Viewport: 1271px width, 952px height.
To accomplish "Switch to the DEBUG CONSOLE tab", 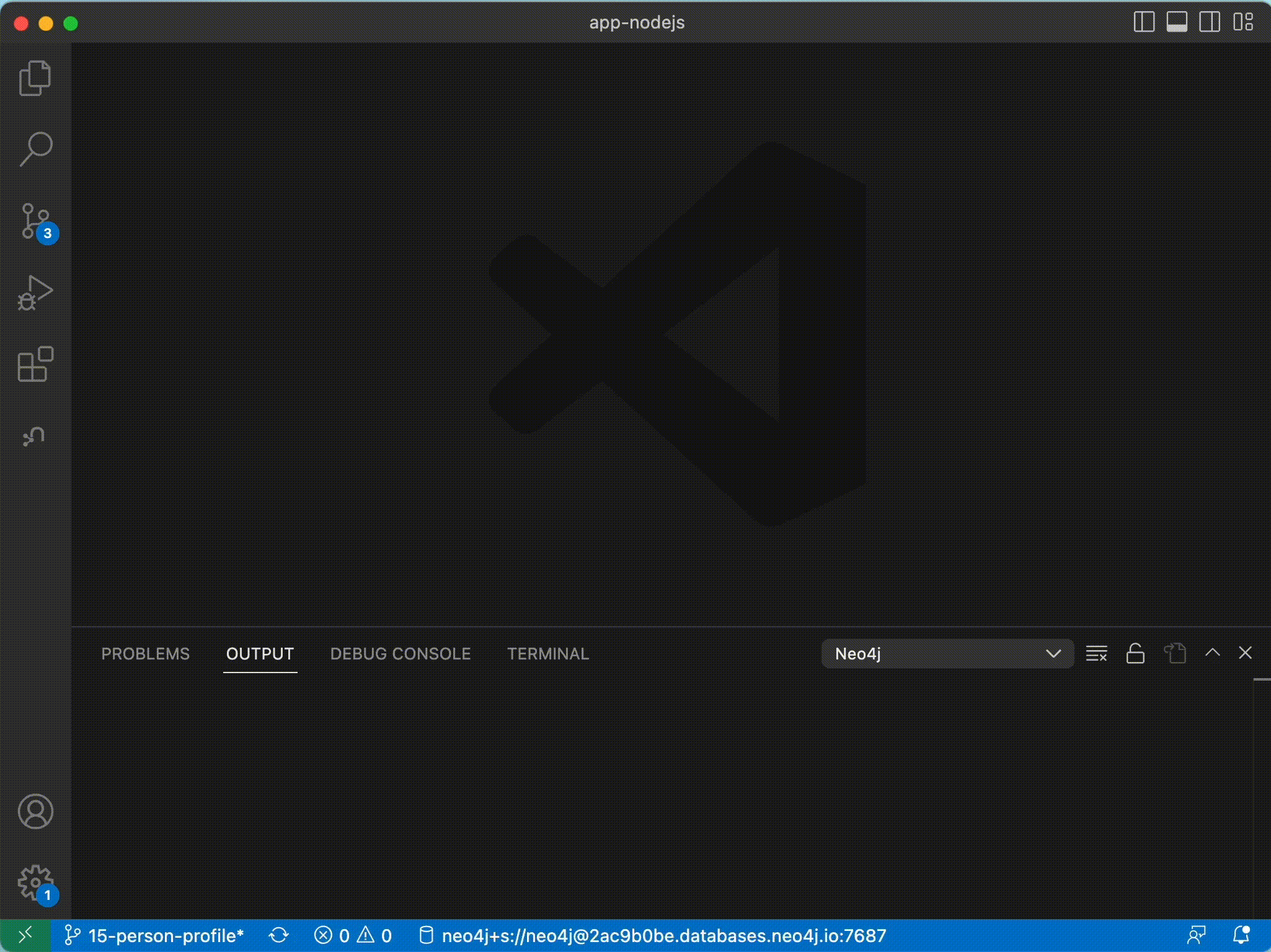I will [401, 654].
